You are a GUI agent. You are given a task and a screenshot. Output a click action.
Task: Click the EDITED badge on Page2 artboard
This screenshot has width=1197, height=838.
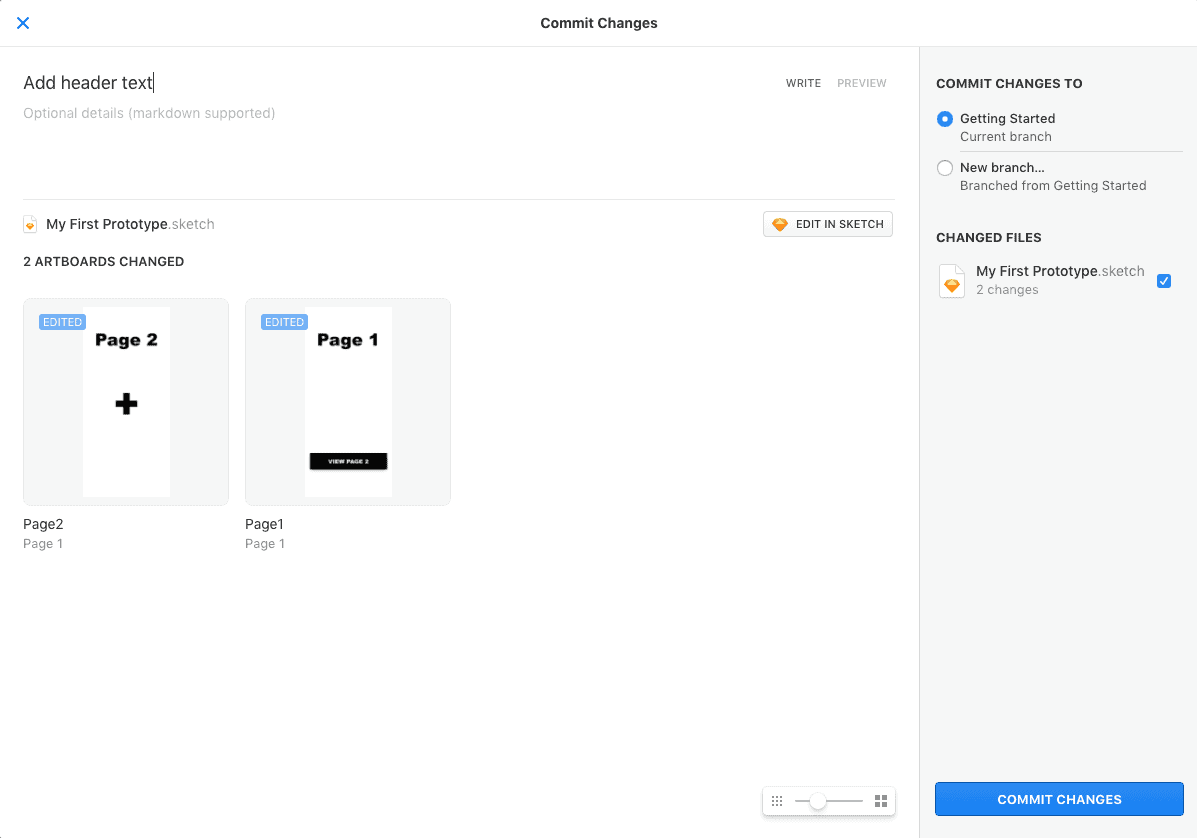click(x=62, y=321)
